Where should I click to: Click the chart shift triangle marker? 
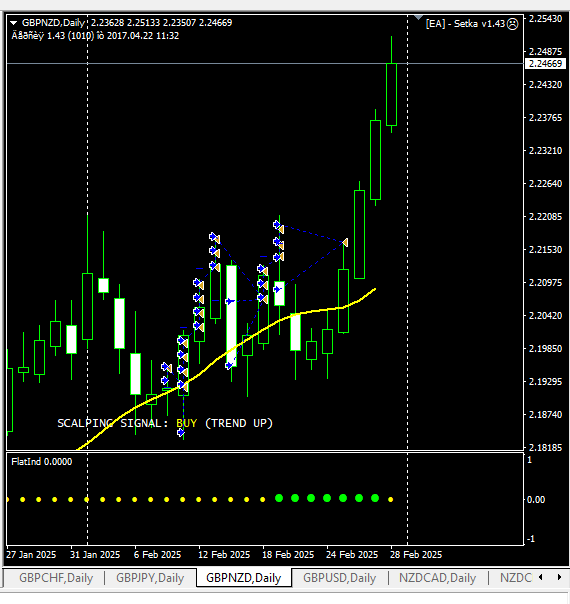coord(418,17)
